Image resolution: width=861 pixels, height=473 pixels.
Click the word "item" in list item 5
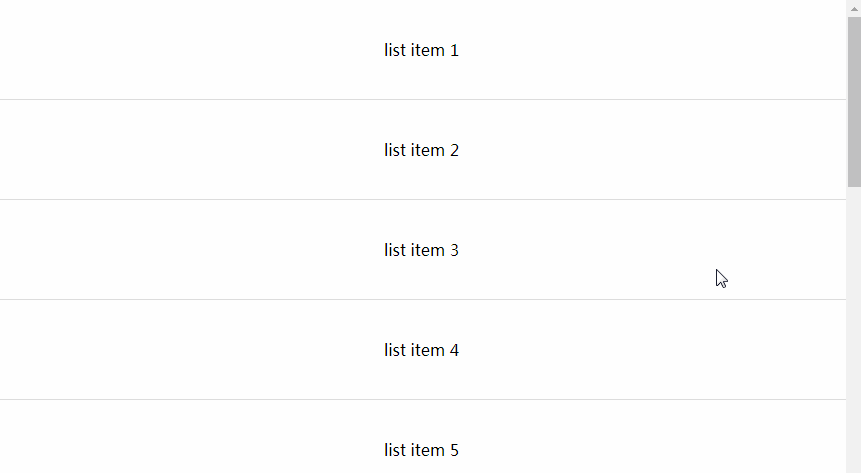[x=427, y=450]
